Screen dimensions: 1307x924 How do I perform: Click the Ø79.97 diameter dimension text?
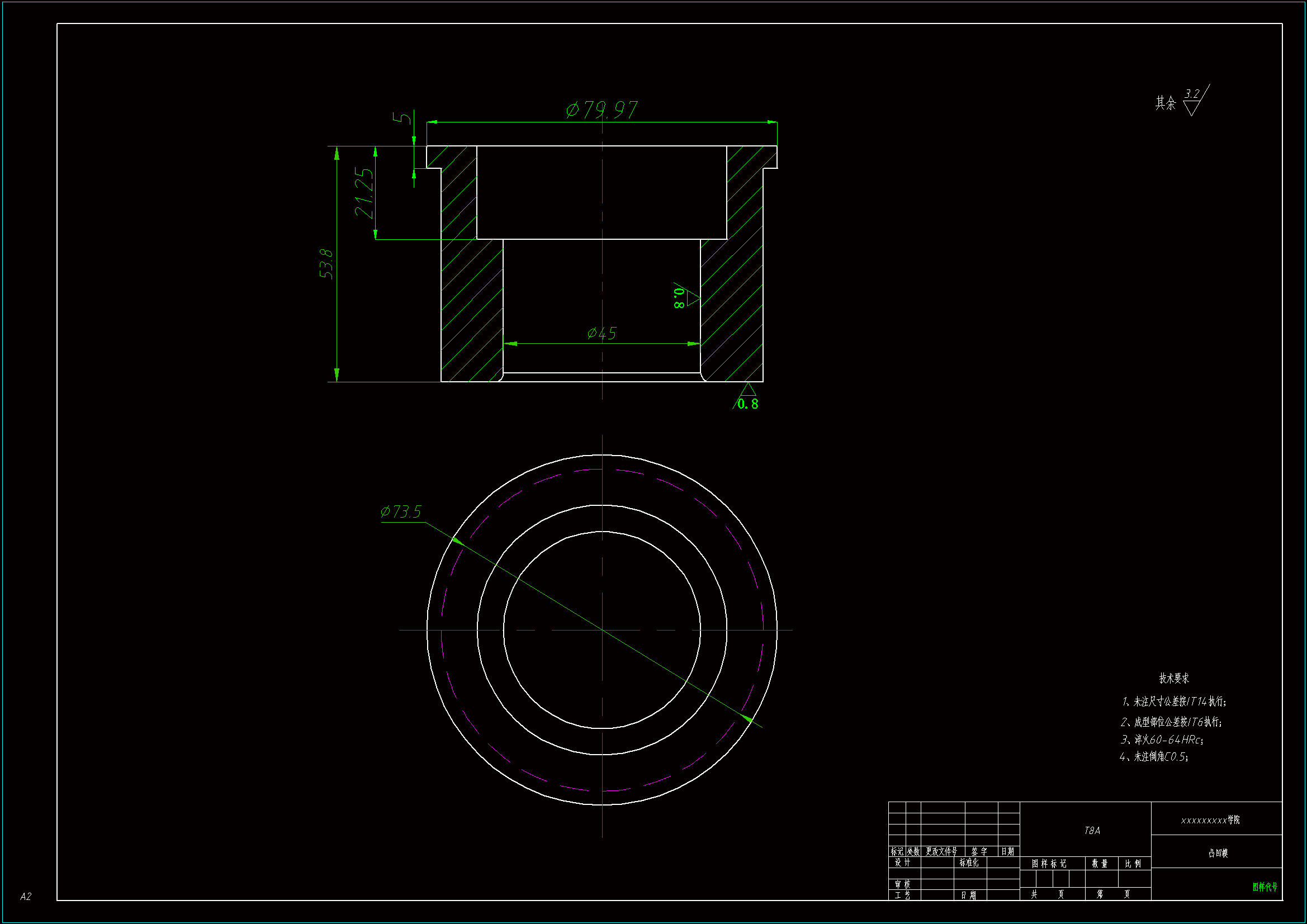(602, 110)
